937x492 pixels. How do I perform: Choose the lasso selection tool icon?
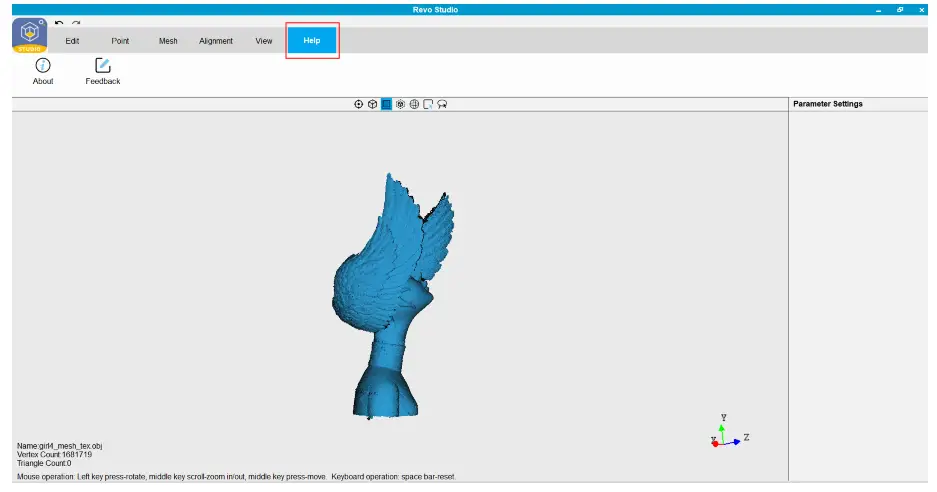coord(442,104)
